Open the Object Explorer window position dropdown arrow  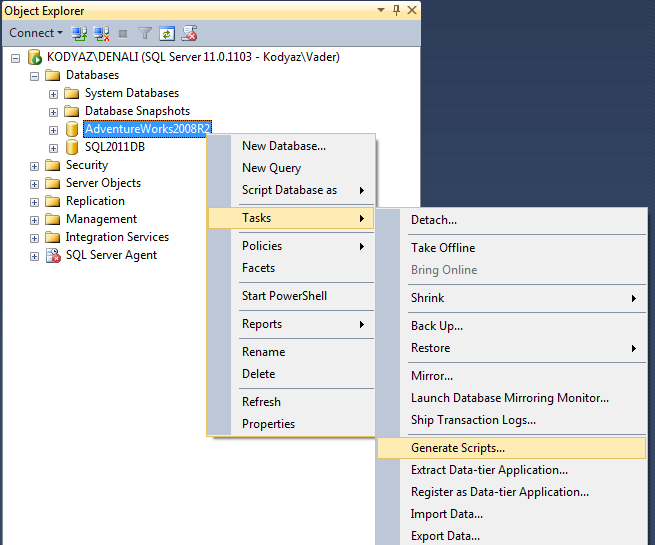point(381,10)
